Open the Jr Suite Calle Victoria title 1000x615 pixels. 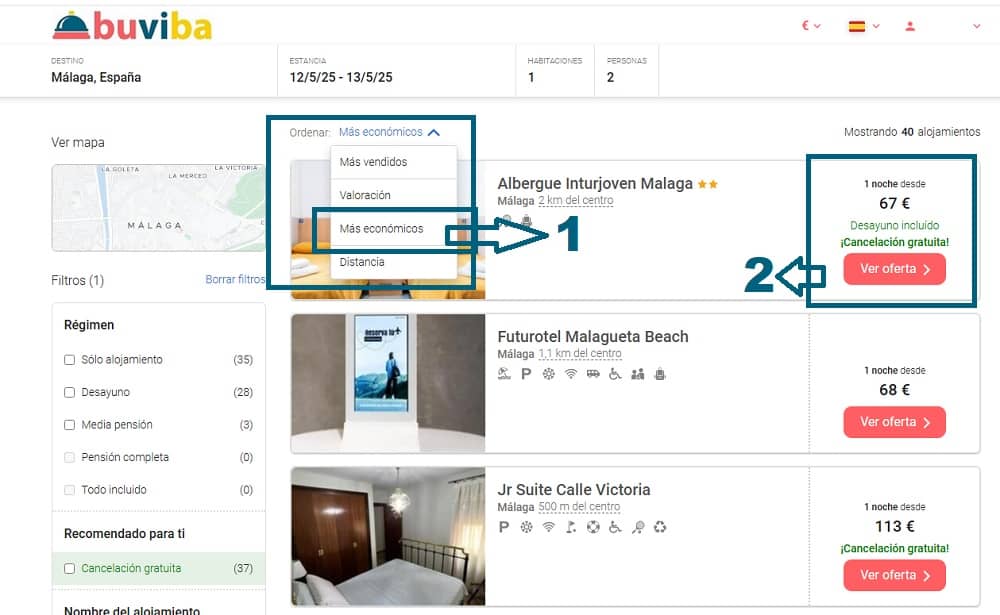574,489
